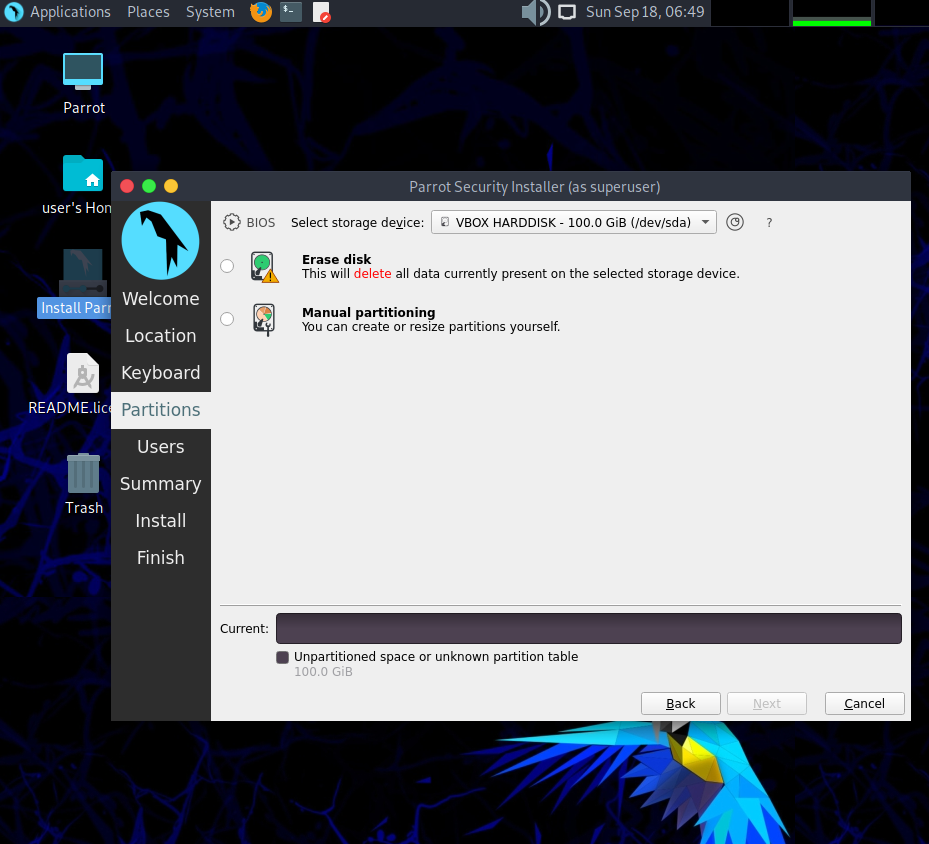The height and width of the screenshot is (844, 929).
Task: Click the Manual partitioning disk icon
Action: (x=265, y=318)
